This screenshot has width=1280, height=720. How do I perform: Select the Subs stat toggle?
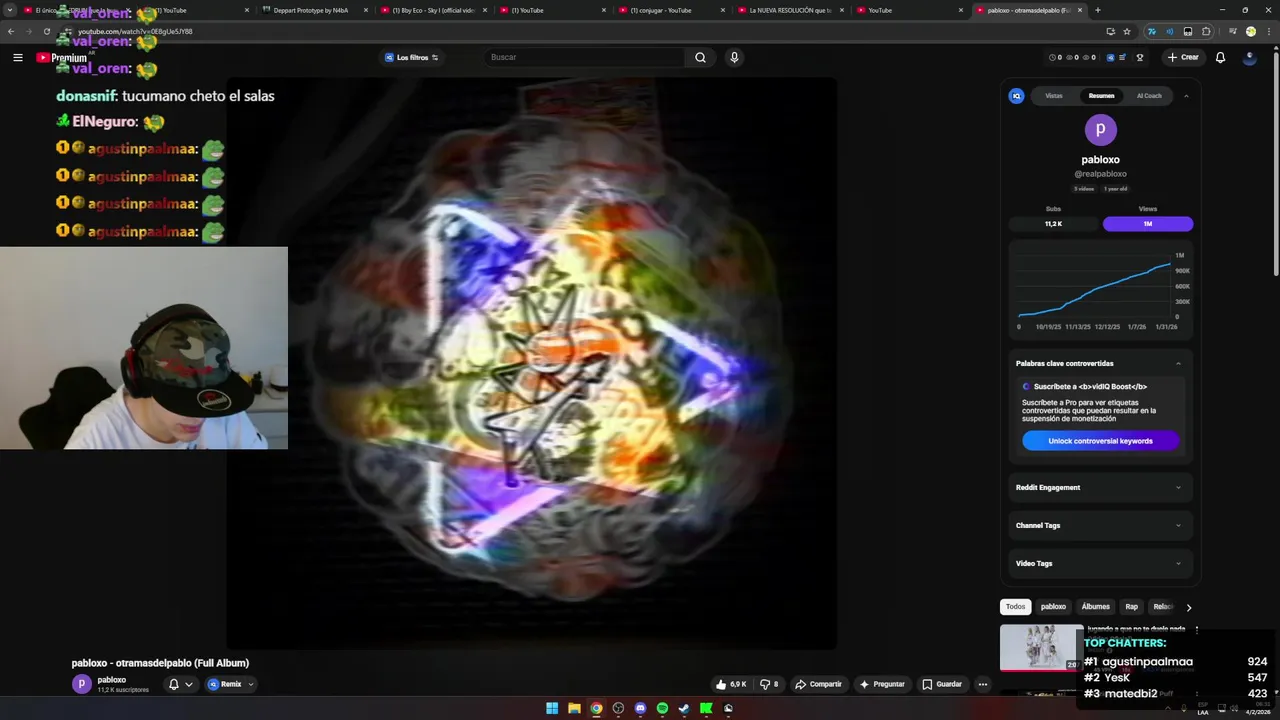coord(1053,224)
